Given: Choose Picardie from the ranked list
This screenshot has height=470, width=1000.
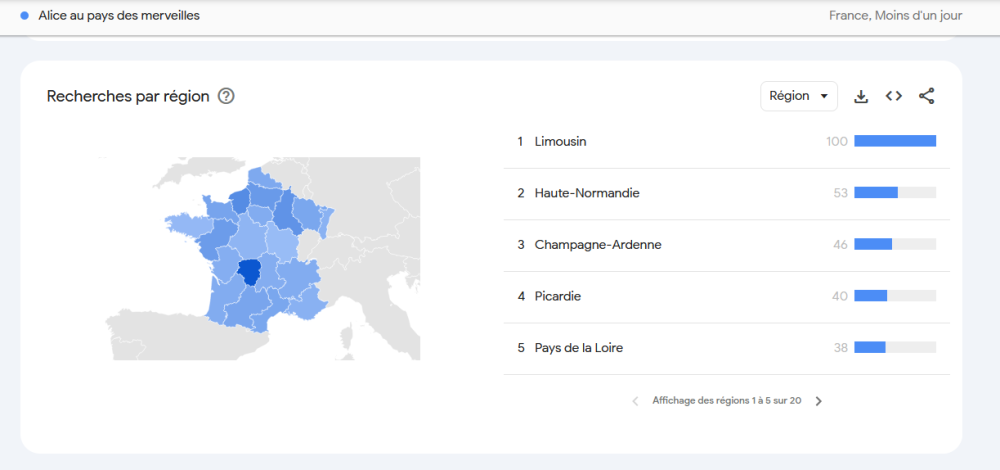Looking at the screenshot, I should (557, 296).
